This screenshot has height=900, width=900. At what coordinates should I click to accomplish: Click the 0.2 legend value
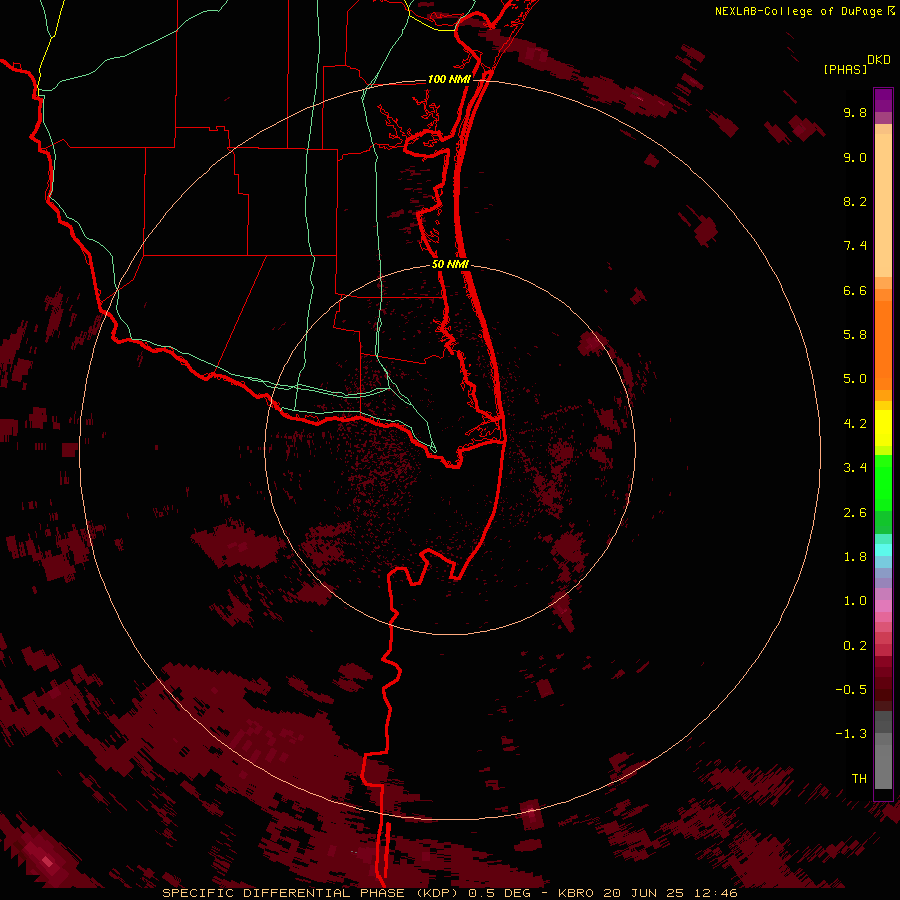(855, 646)
